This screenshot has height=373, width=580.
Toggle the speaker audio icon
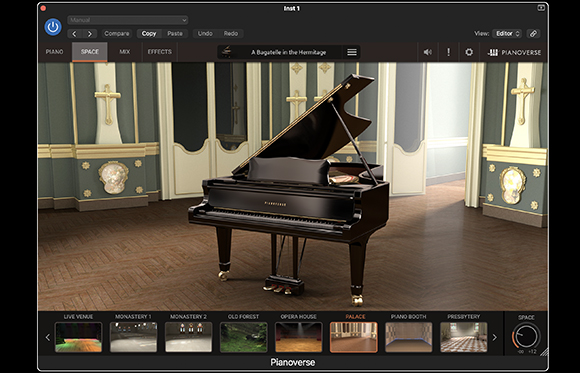pos(428,52)
